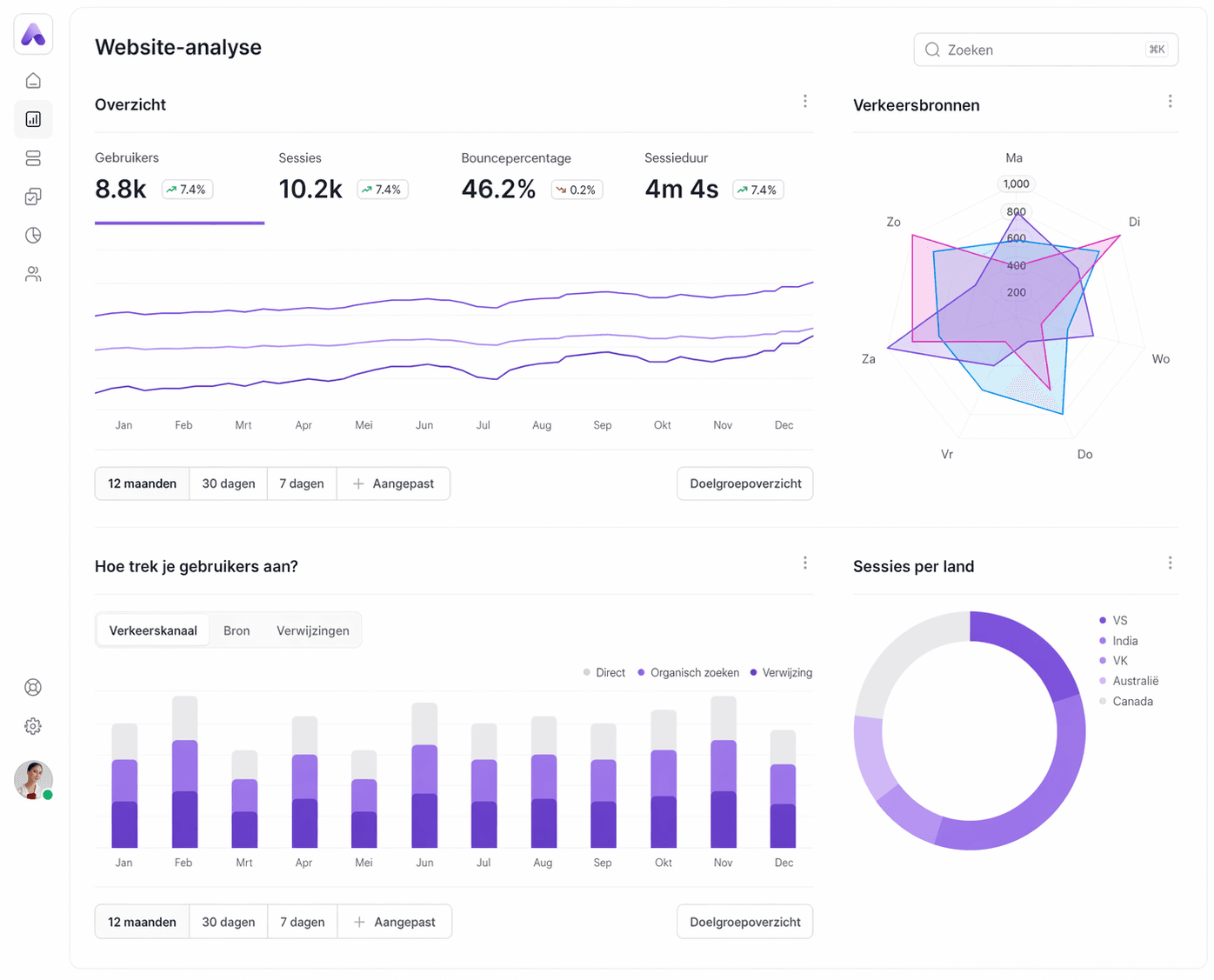Click the 7.4% badge next to Gebruikers

[x=187, y=190]
